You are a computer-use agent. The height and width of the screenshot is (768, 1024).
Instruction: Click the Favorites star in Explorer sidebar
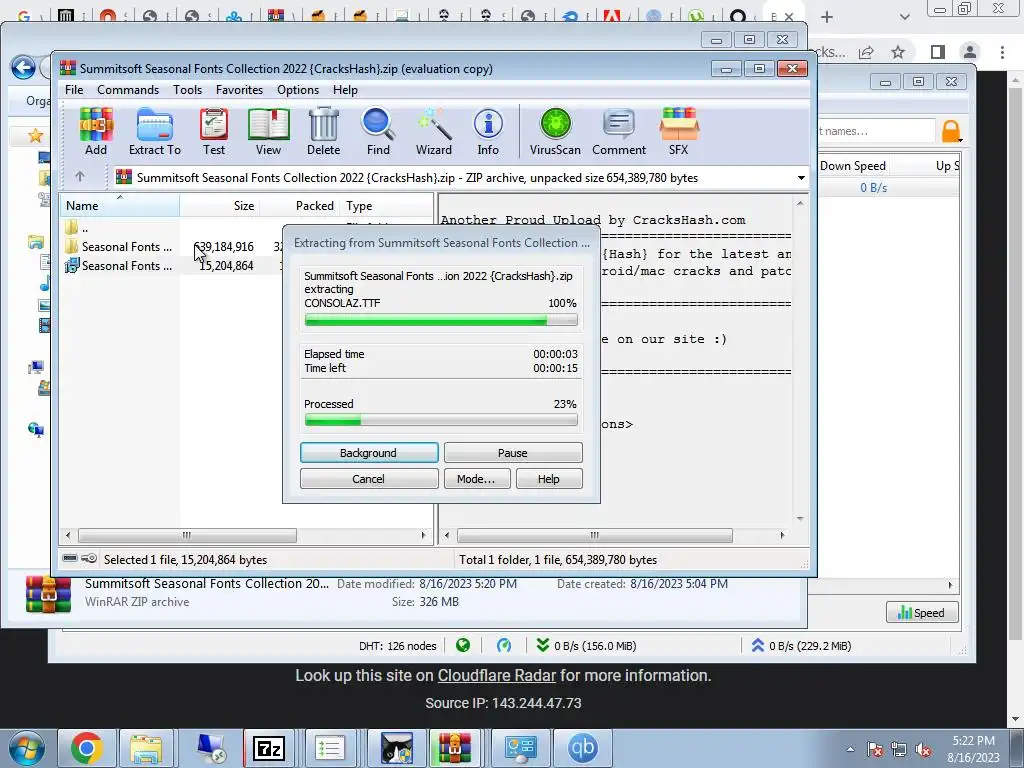click(x=35, y=135)
